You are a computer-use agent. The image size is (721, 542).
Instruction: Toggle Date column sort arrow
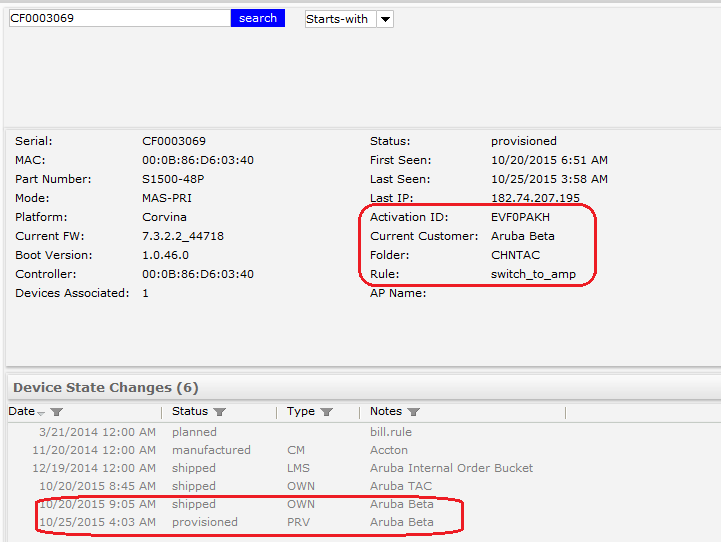41,413
